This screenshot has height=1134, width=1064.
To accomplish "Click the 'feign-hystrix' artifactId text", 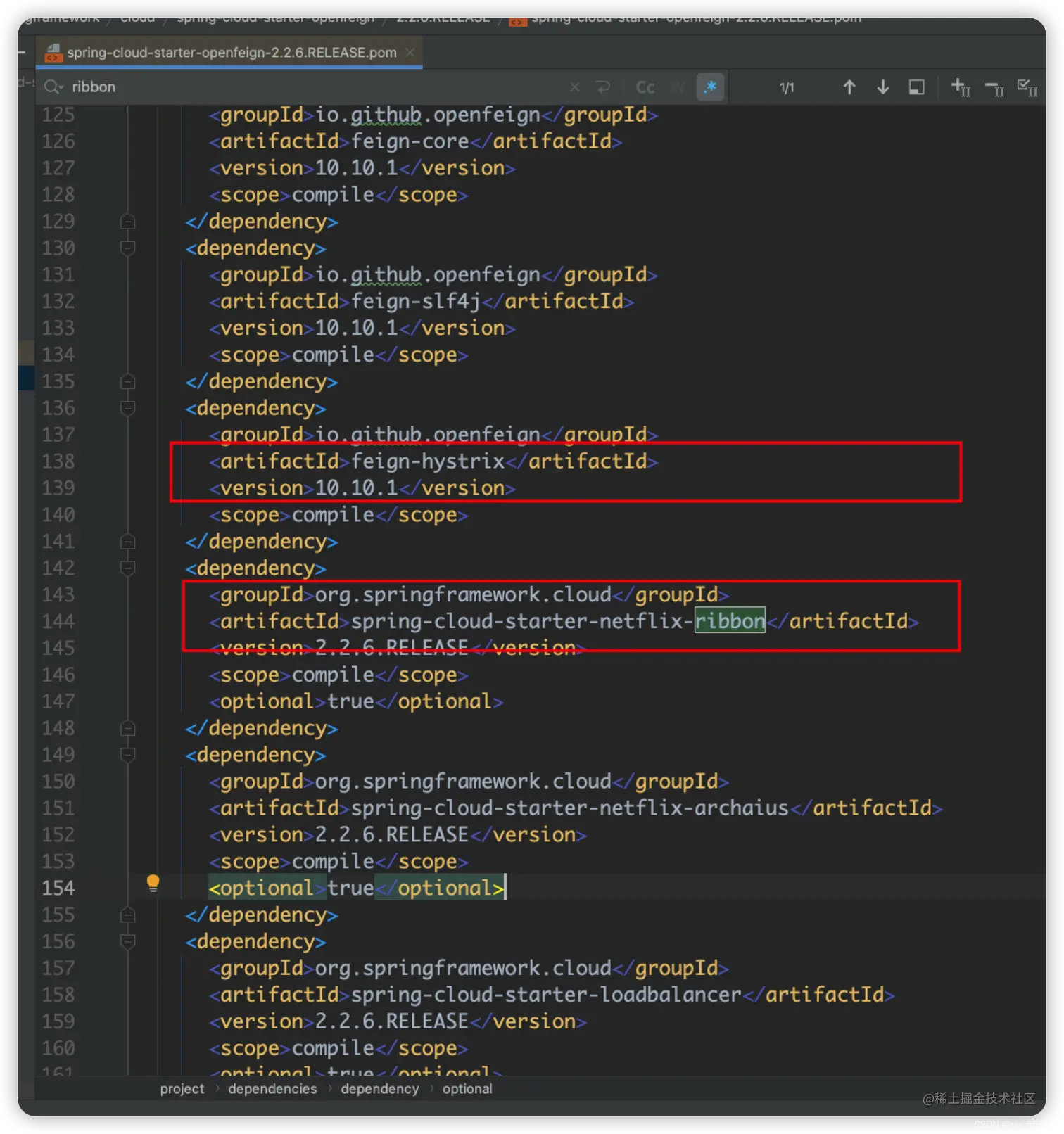I will [428, 461].
